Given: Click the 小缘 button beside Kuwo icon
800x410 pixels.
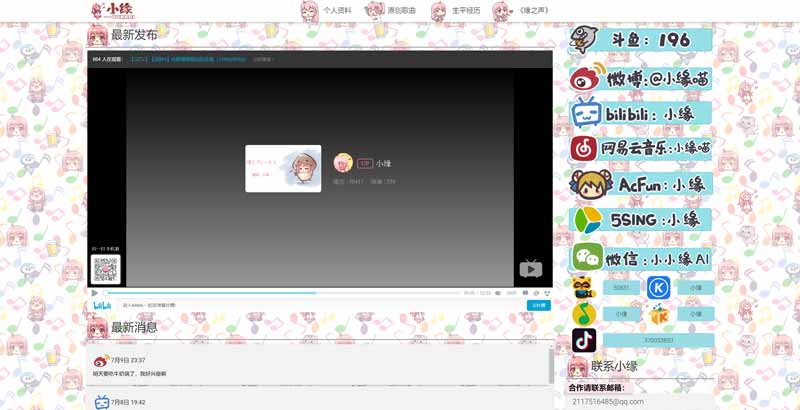Looking at the screenshot, I should point(696,314).
